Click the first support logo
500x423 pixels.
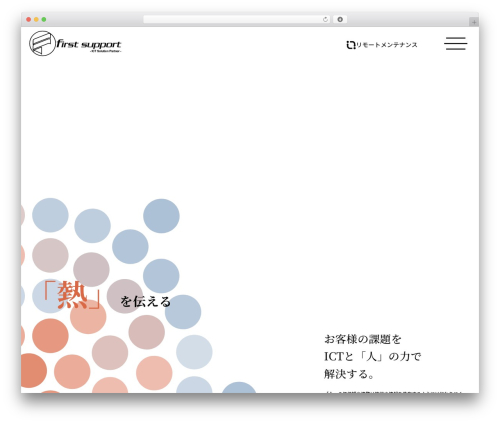pyautogui.click(x=75, y=43)
